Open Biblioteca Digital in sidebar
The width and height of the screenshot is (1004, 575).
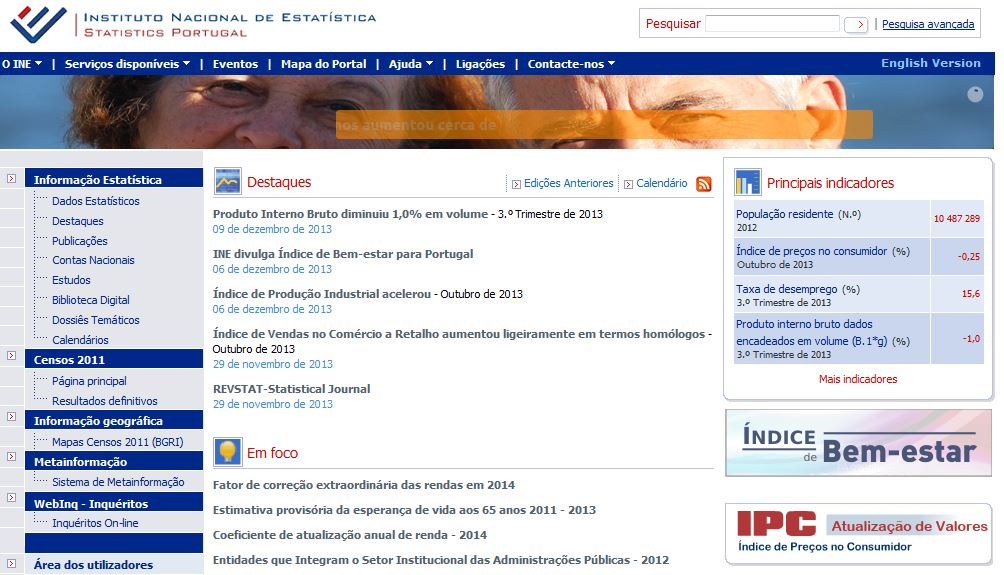[x=90, y=300]
